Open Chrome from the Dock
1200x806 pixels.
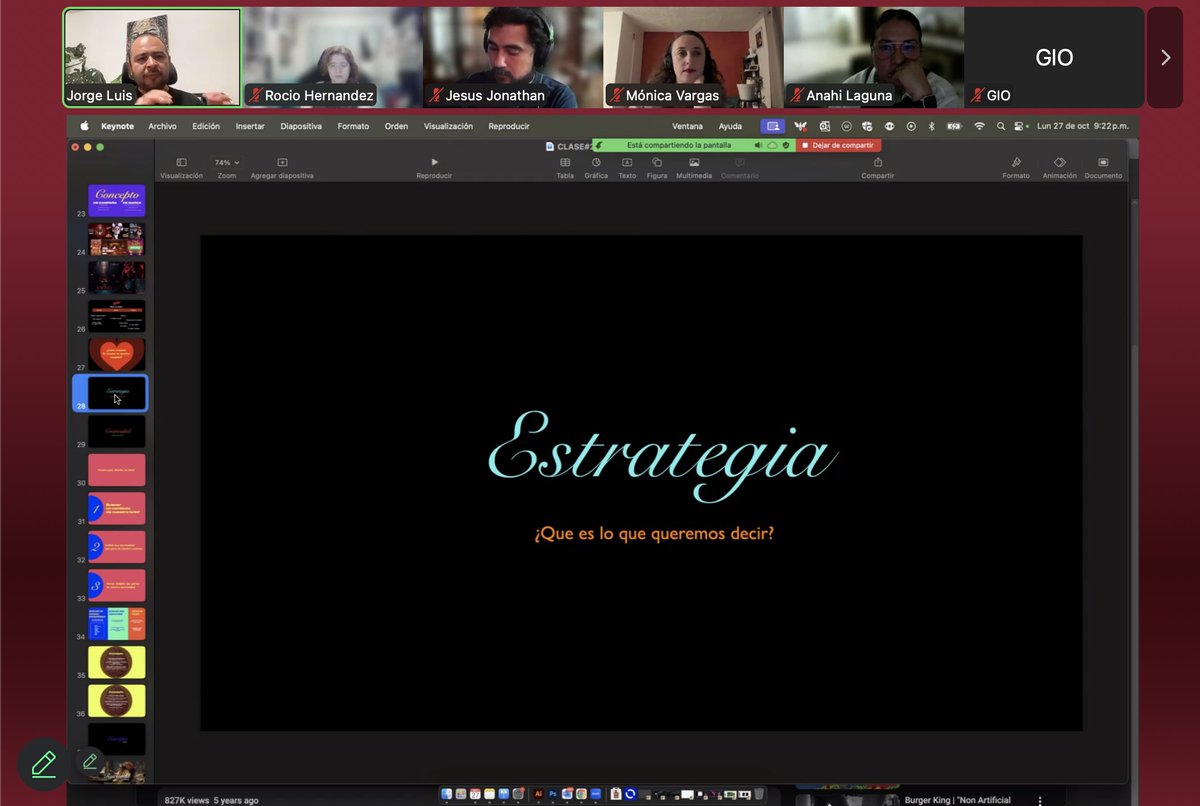point(581,793)
